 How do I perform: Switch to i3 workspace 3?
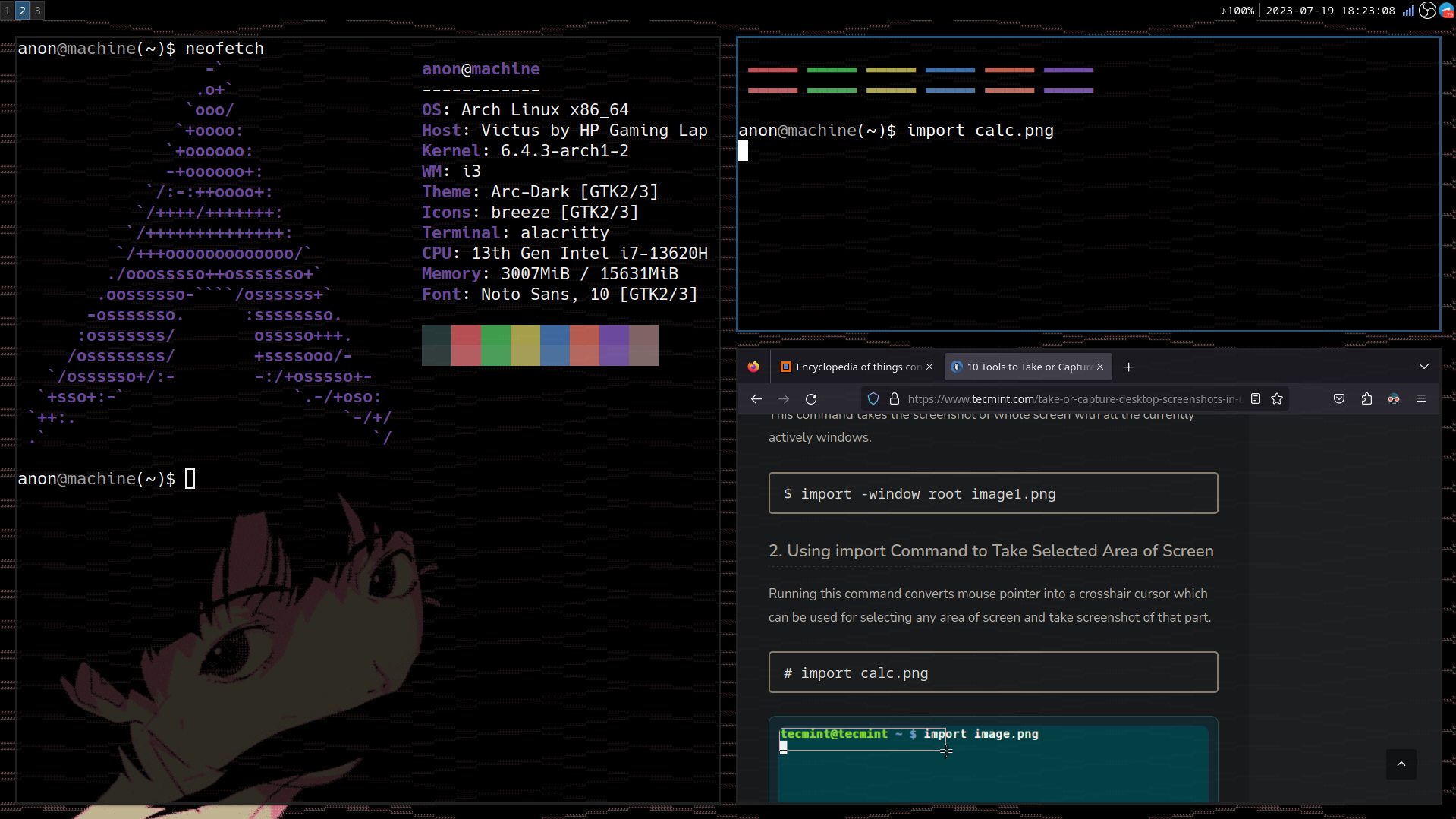click(x=37, y=10)
